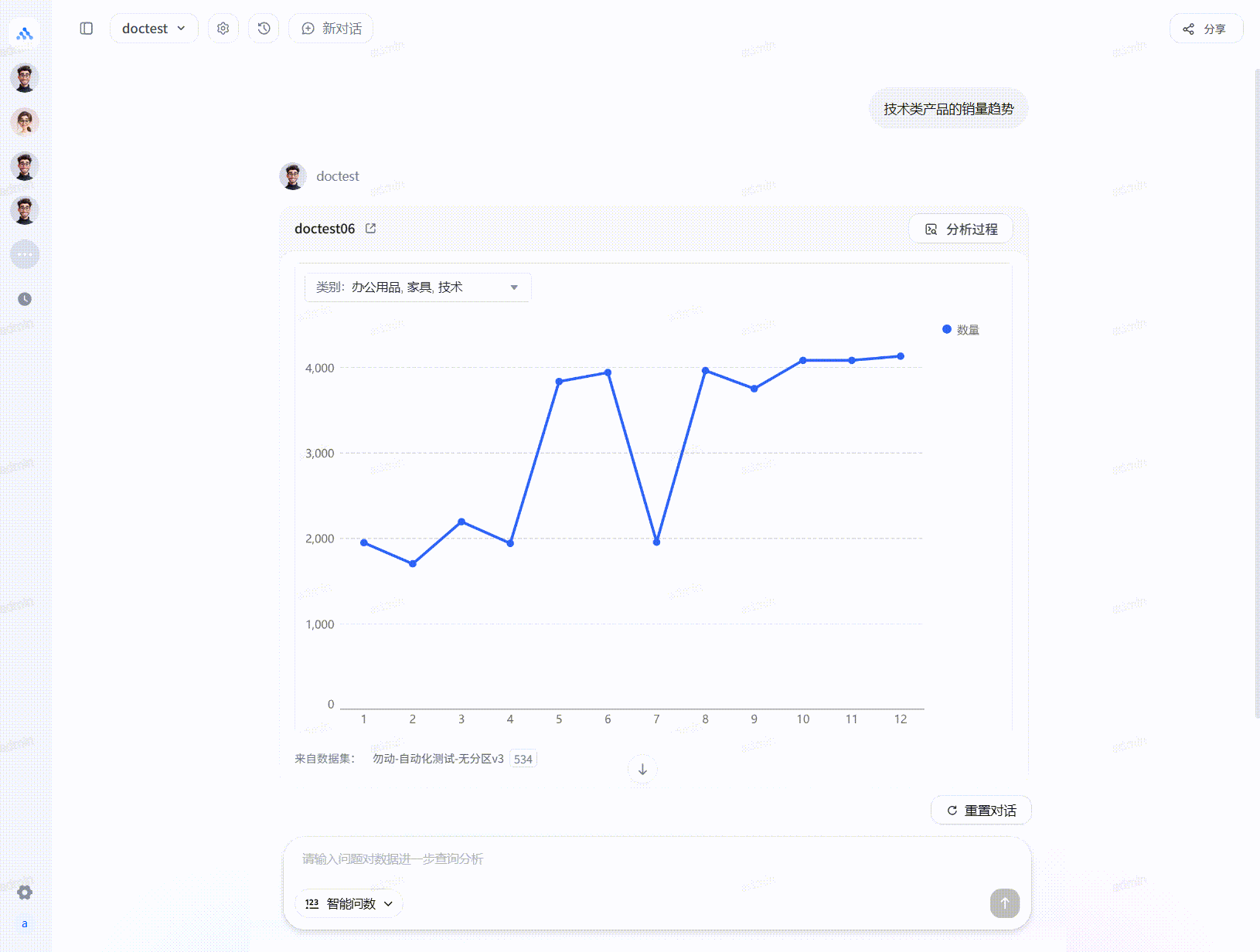
Task: Click the scroll-down arrow button
Action: 642,770
